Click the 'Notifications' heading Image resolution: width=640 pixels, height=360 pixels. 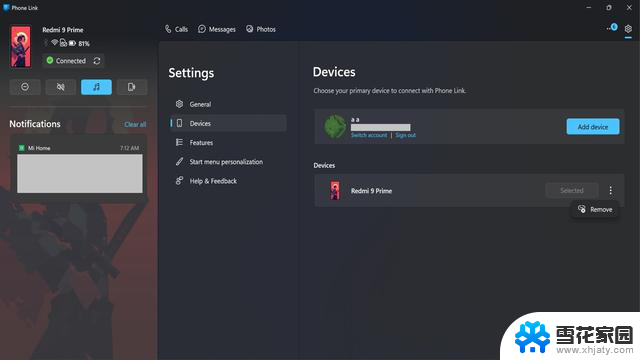(x=35, y=124)
